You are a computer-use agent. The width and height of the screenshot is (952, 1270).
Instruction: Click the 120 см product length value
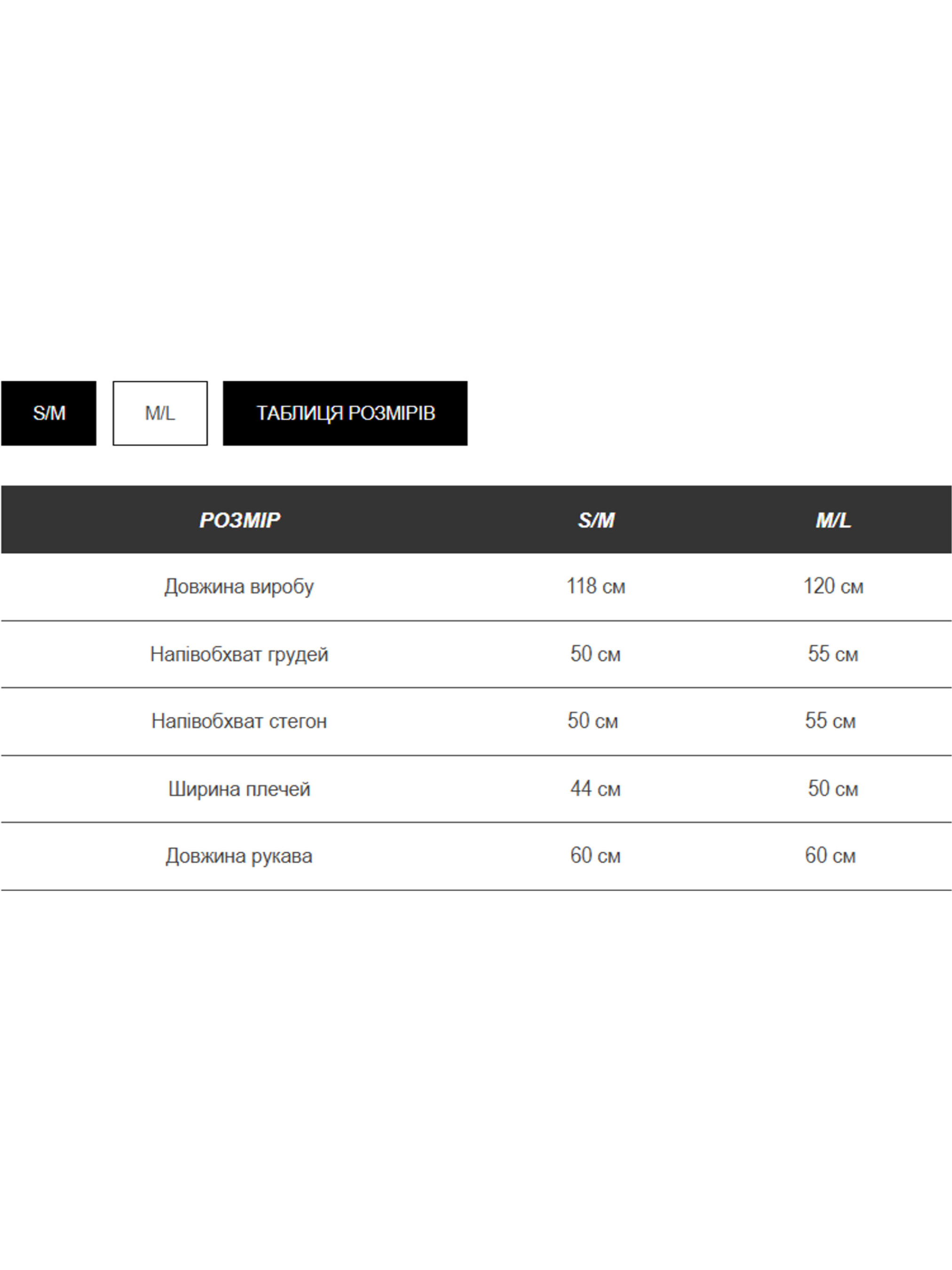click(833, 586)
